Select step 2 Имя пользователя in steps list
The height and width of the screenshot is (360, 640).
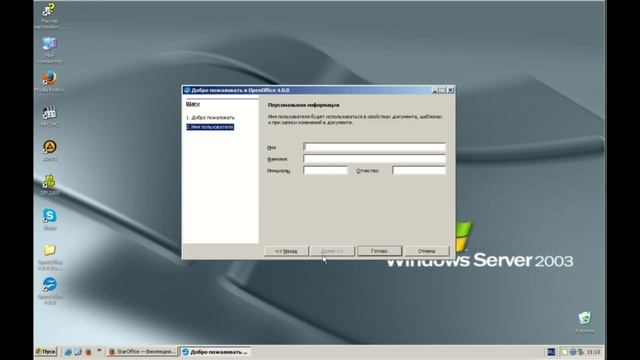pos(210,127)
